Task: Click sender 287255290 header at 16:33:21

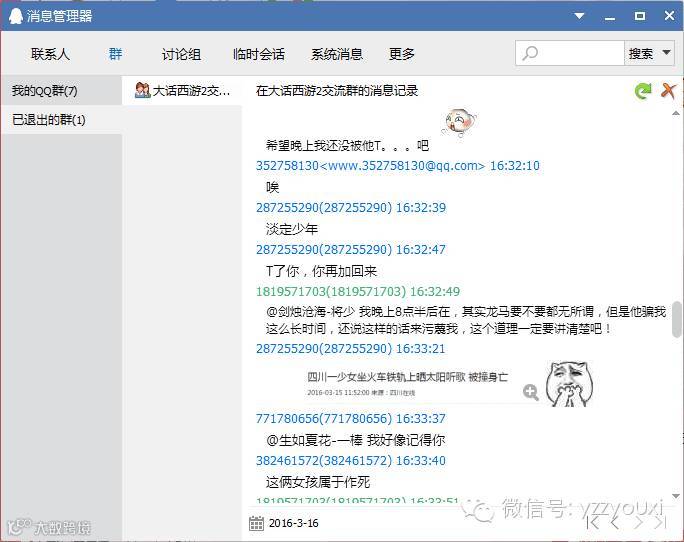Action: tap(351, 349)
